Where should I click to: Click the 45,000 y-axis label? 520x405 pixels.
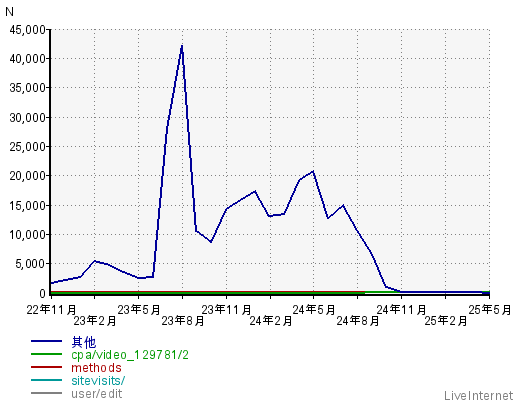pos(28,30)
